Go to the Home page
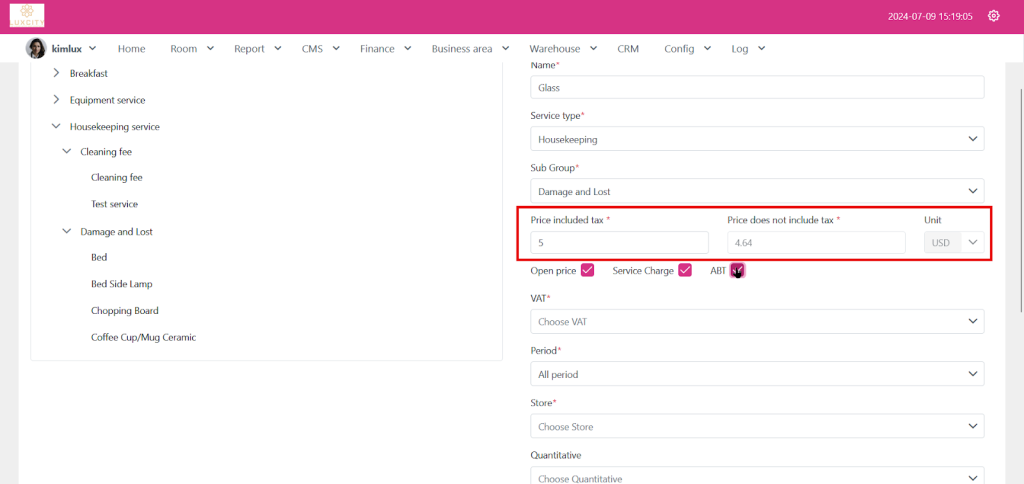This screenshot has height=484, width=1024. 131,49
